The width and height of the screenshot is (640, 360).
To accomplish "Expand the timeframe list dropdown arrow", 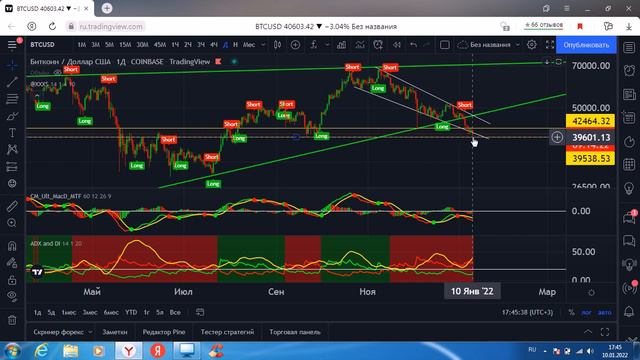I will point(263,44).
